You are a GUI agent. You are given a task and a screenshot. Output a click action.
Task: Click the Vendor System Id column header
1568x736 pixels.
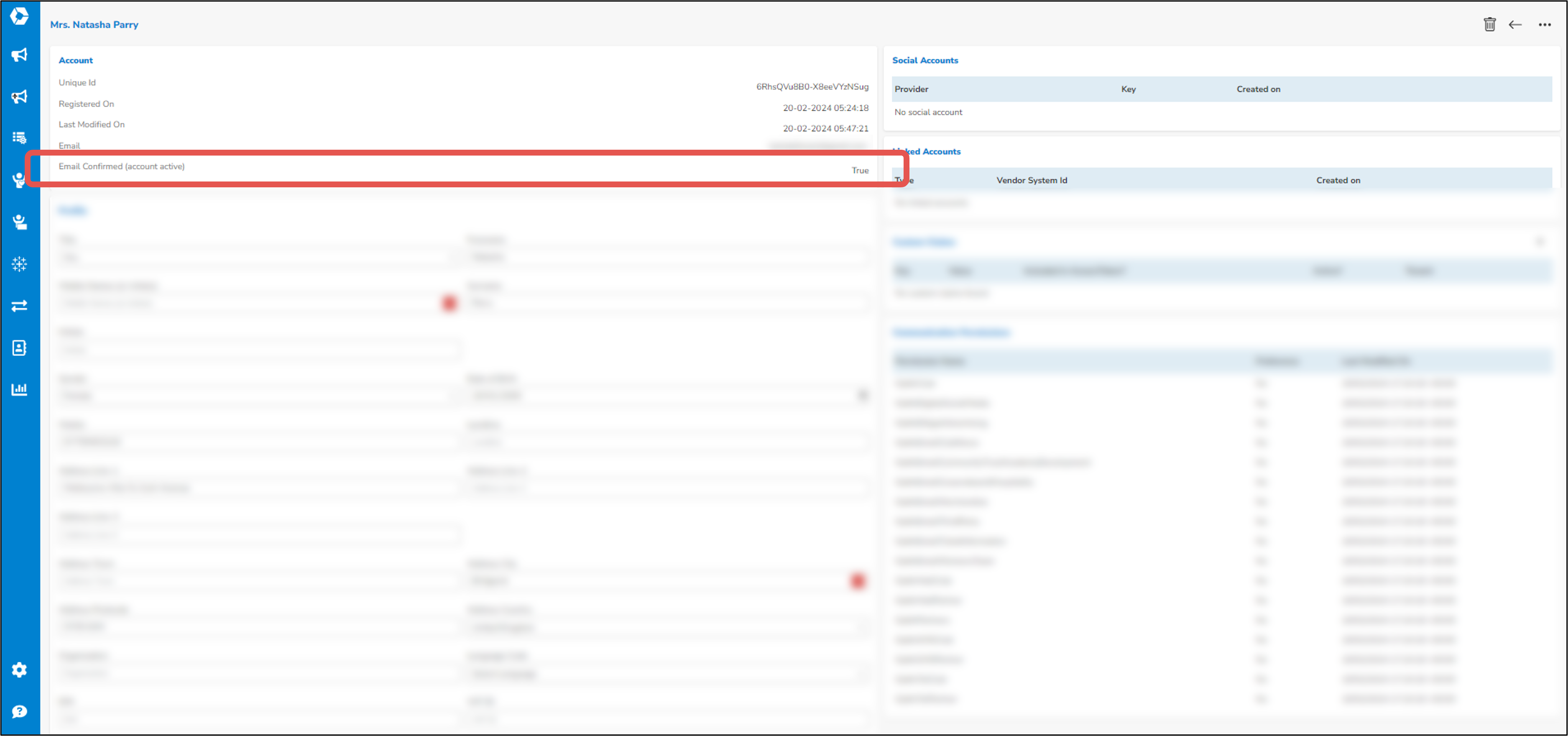click(1032, 180)
